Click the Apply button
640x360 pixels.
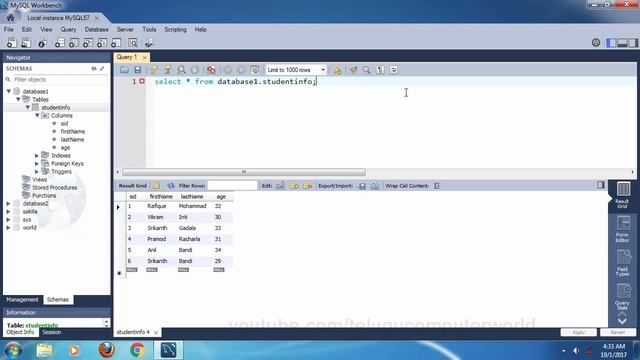point(578,332)
